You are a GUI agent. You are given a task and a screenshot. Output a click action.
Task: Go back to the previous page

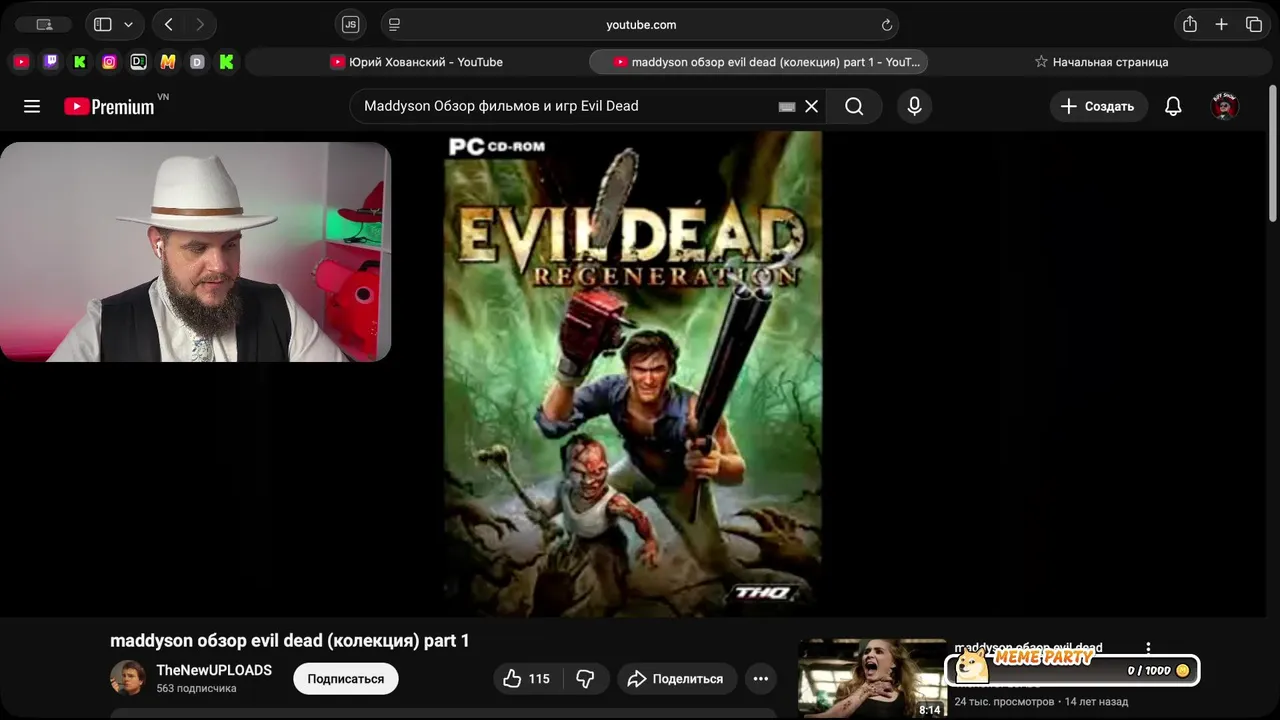click(168, 25)
